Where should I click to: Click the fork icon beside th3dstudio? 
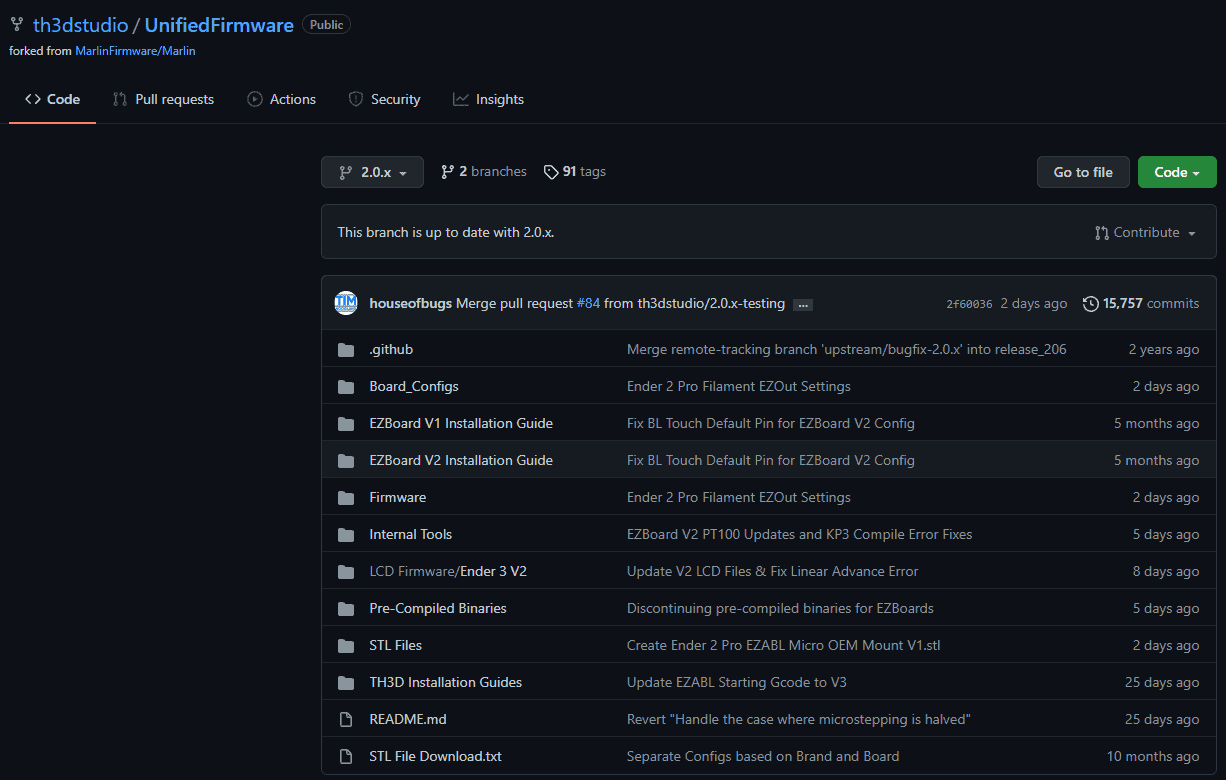click(x=17, y=25)
